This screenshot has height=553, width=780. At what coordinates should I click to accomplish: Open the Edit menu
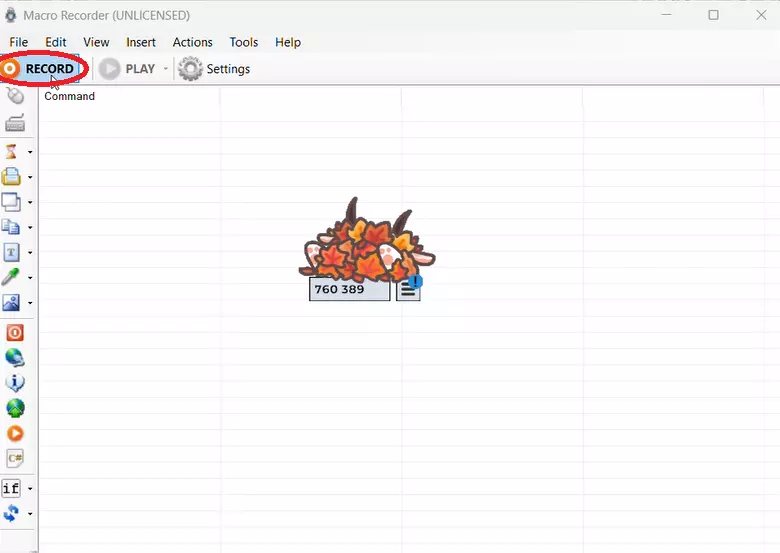55,42
